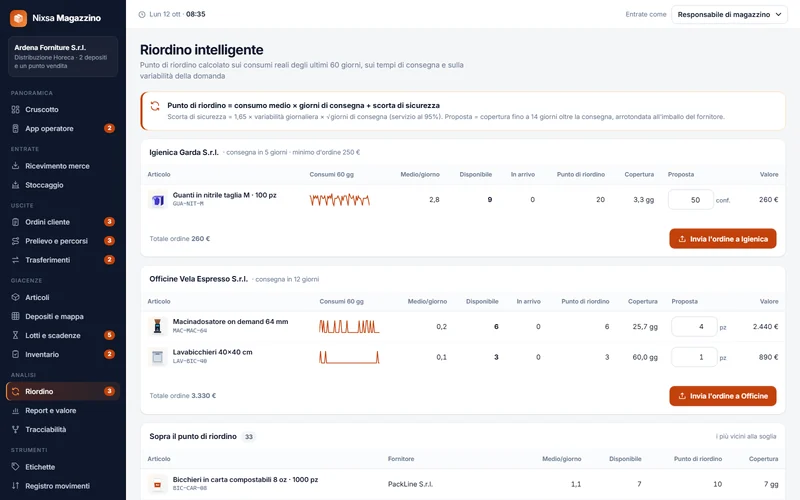
Task: Click the Stoccaggio icon in sidebar
Action: 15,185
